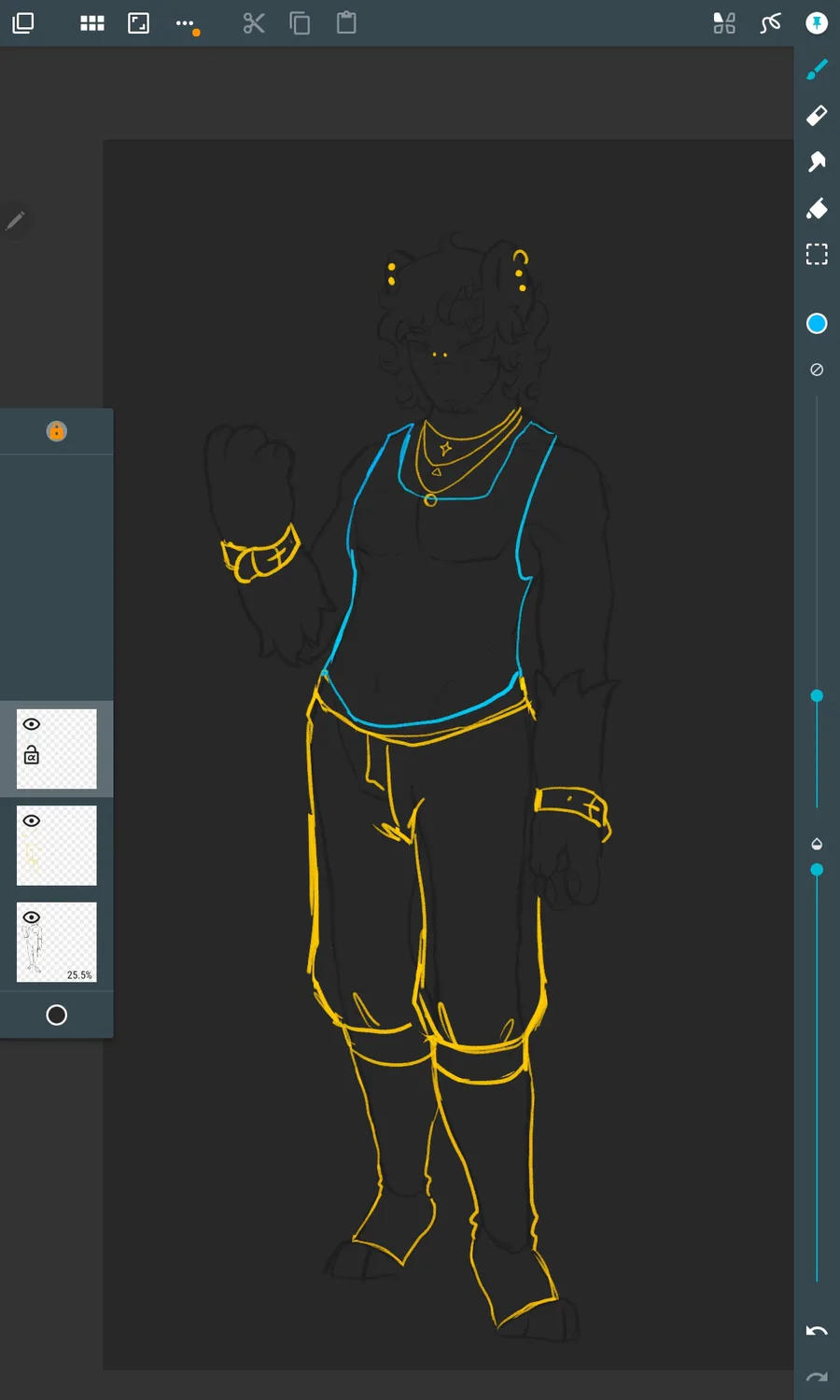This screenshot has height=1400, width=840.
Task: Tap the canvas fullscreen frame icon
Action: tap(138, 23)
